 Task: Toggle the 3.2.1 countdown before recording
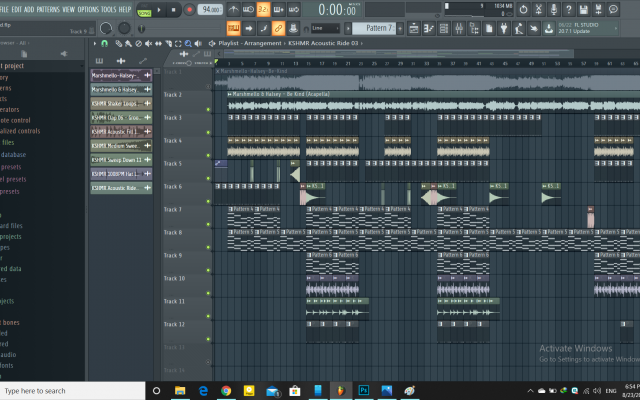[263, 9]
